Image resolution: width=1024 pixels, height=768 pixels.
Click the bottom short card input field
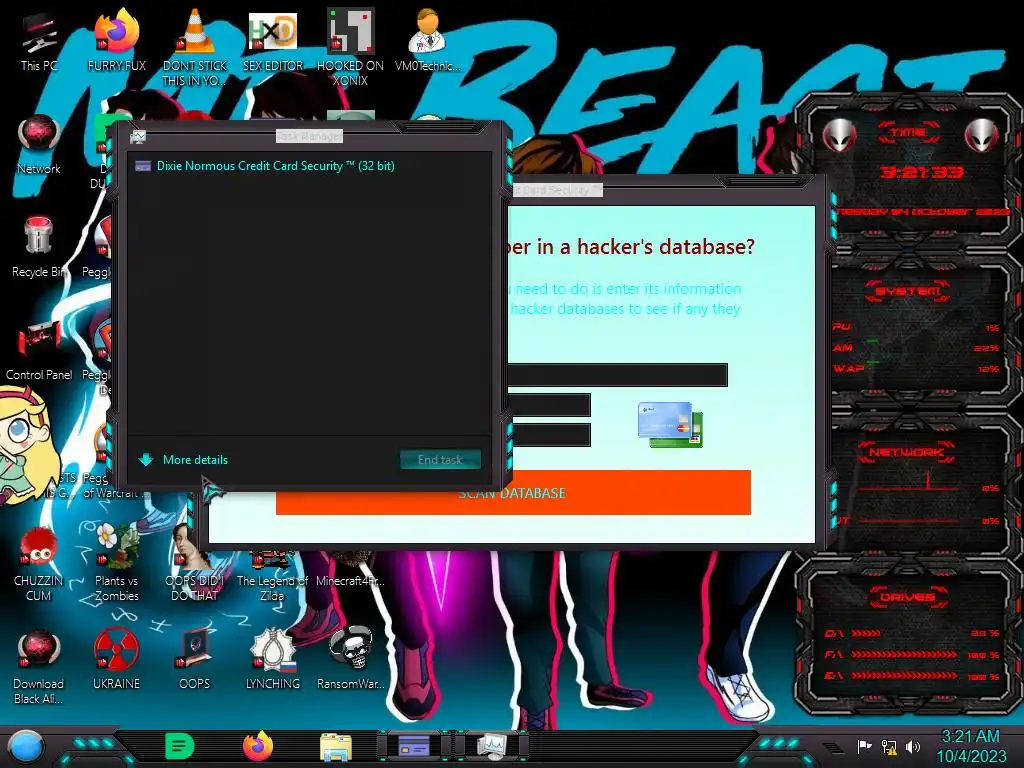549,435
